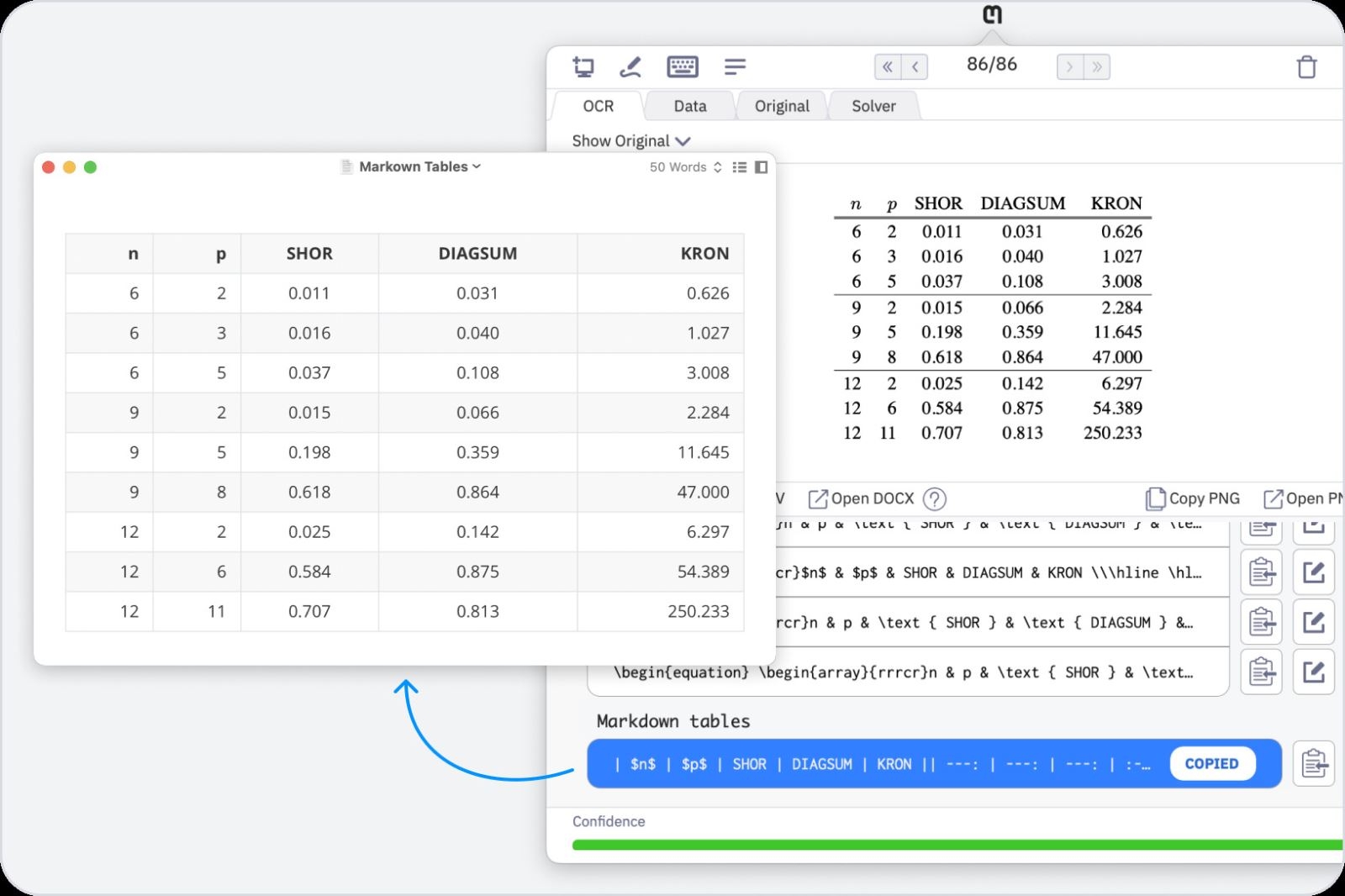
Task: Delete the current snip with the trash icon
Action: pos(1307,66)
